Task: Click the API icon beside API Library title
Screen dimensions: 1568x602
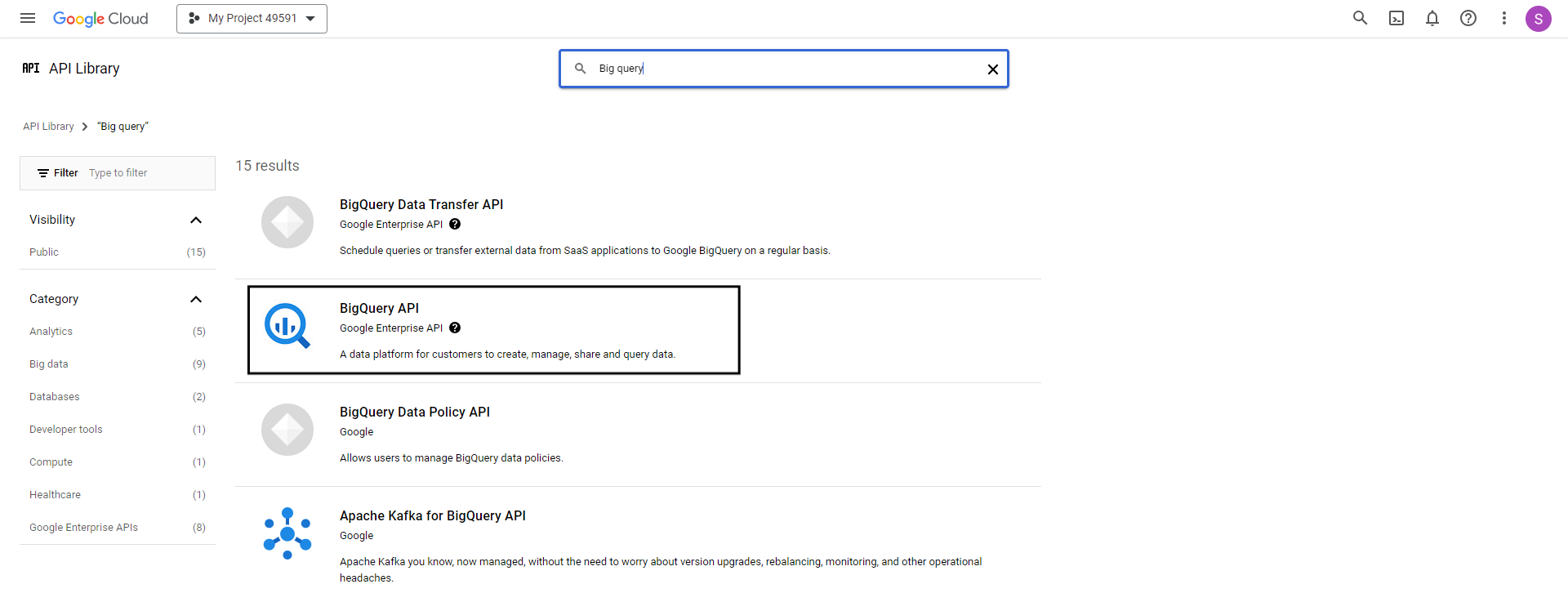Action: point(31,69)
